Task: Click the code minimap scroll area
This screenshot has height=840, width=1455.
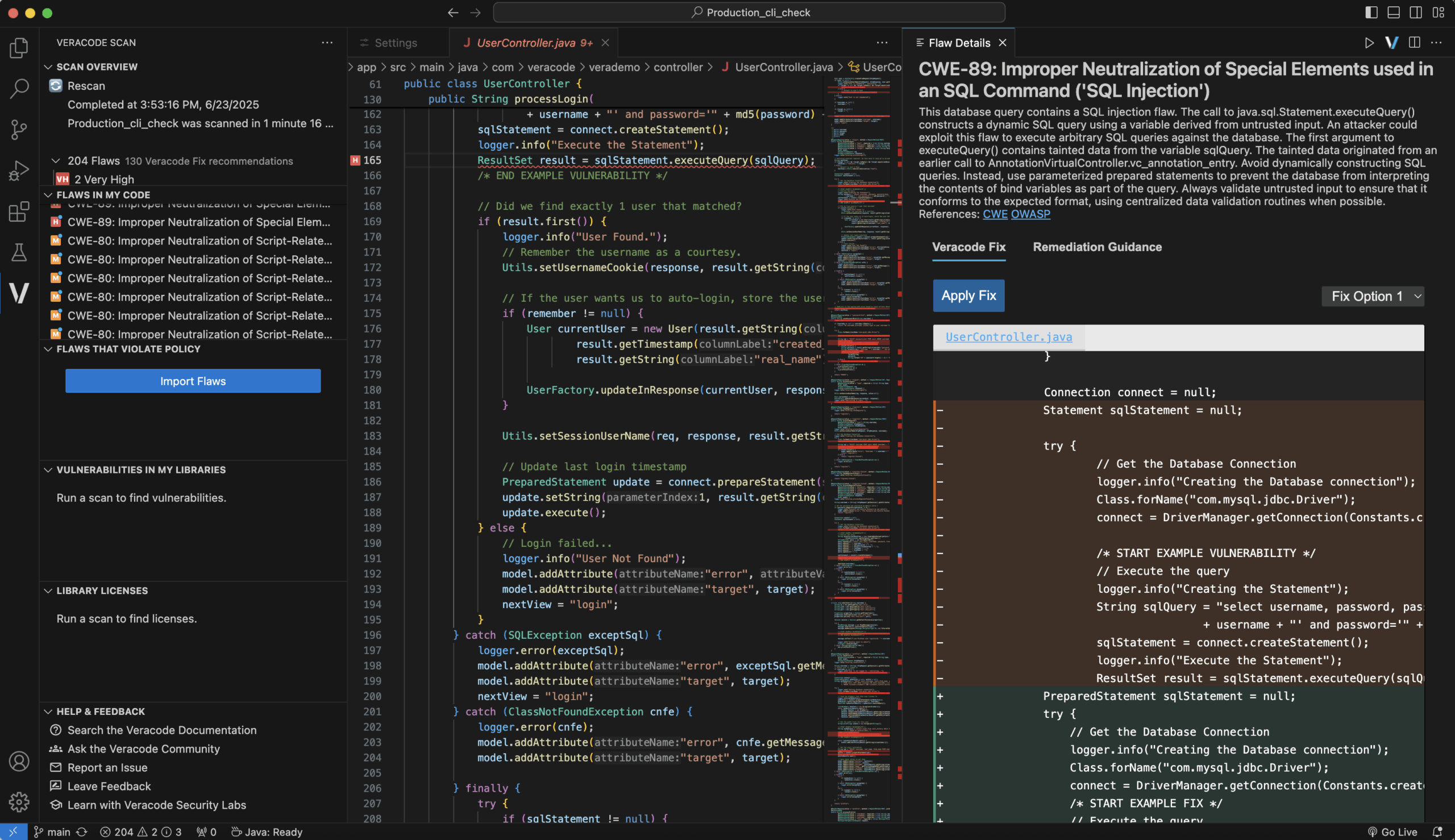Action: 858,404
